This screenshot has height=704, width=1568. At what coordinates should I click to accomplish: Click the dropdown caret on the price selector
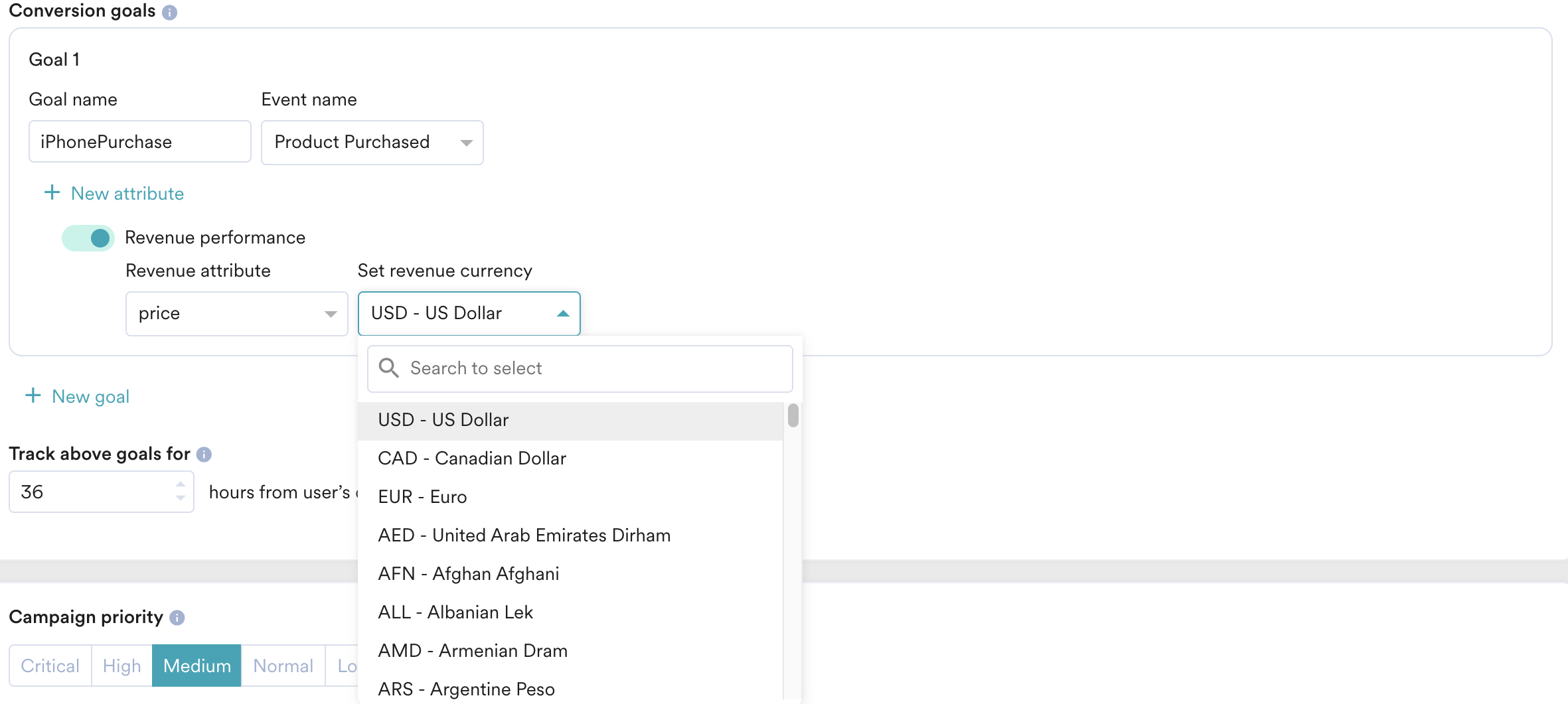tap(330, 314)
